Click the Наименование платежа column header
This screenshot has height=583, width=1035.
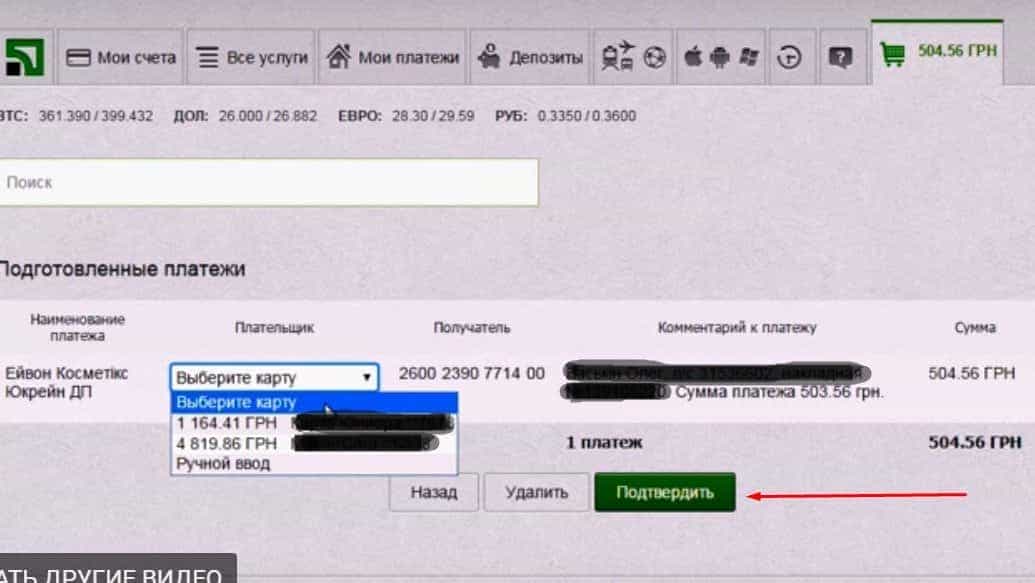[77, 327]
